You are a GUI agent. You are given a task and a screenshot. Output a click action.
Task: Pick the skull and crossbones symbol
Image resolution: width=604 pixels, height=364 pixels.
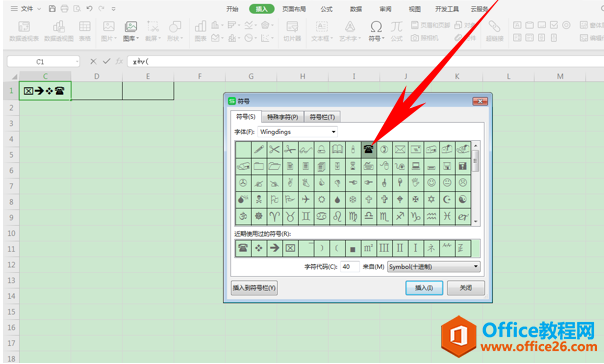258,199
